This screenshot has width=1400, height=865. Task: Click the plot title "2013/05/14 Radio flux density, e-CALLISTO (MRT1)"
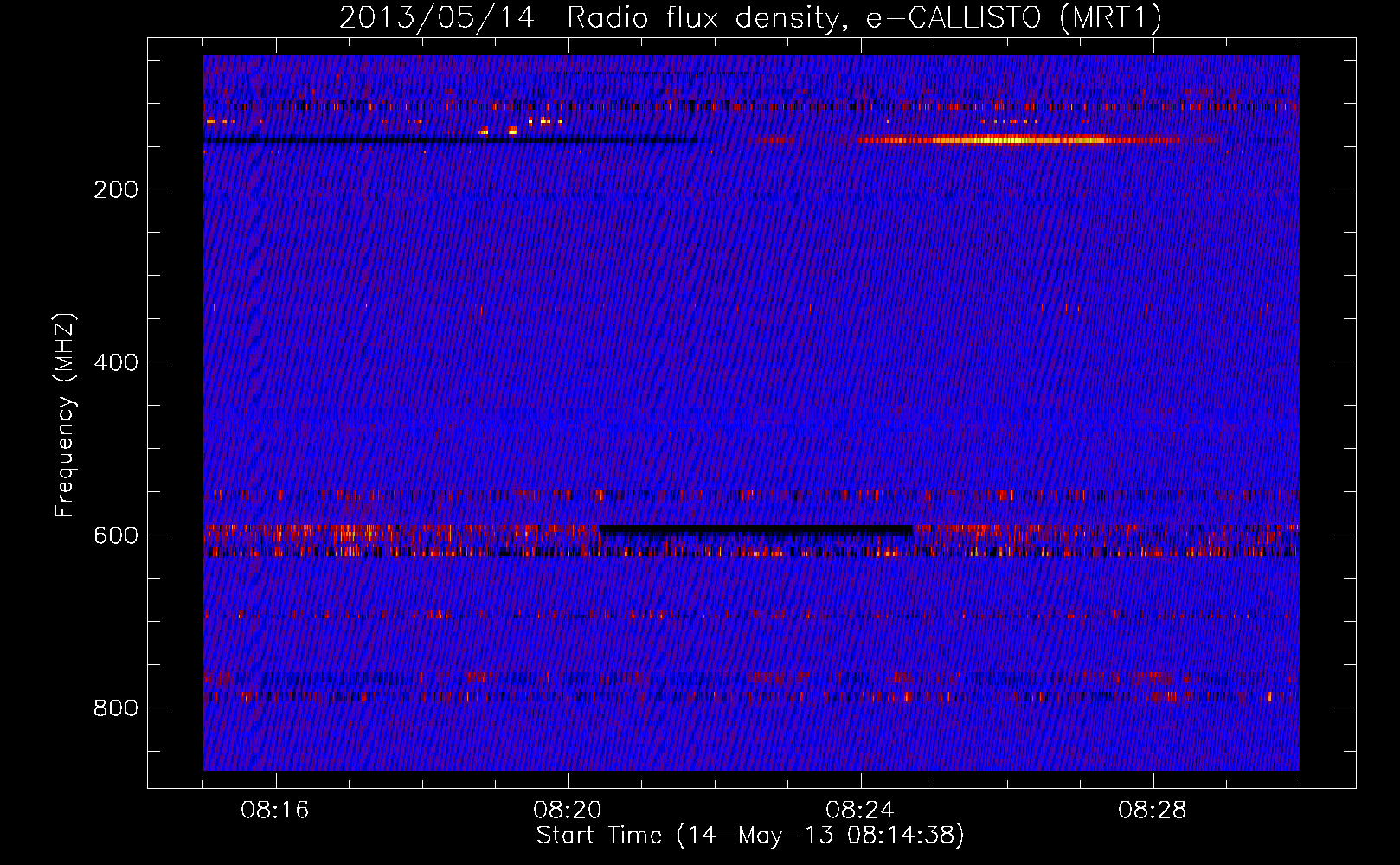click(750, 17)
